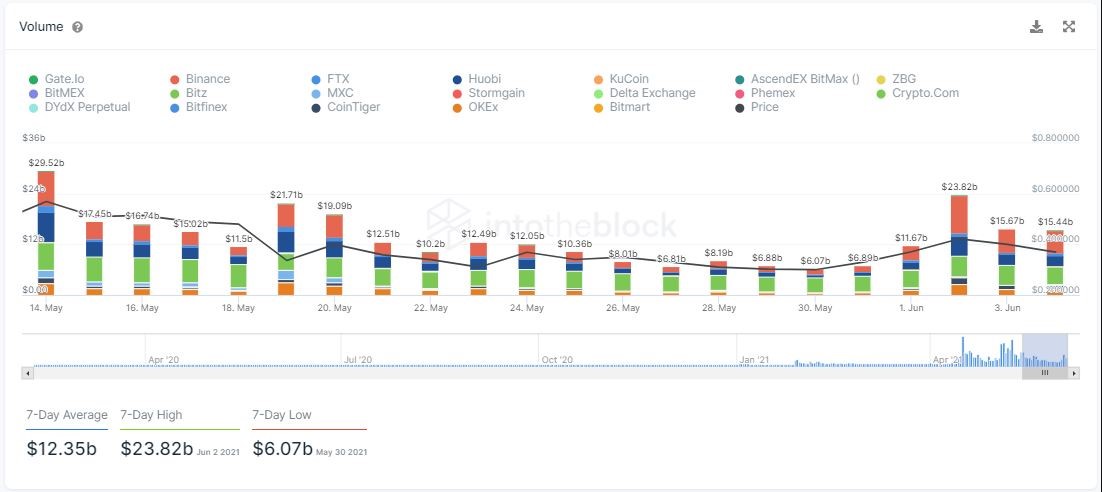Hide the Huobi series in legend
This screenshot has height=492, width=1102.
click(x=483, y=79)
